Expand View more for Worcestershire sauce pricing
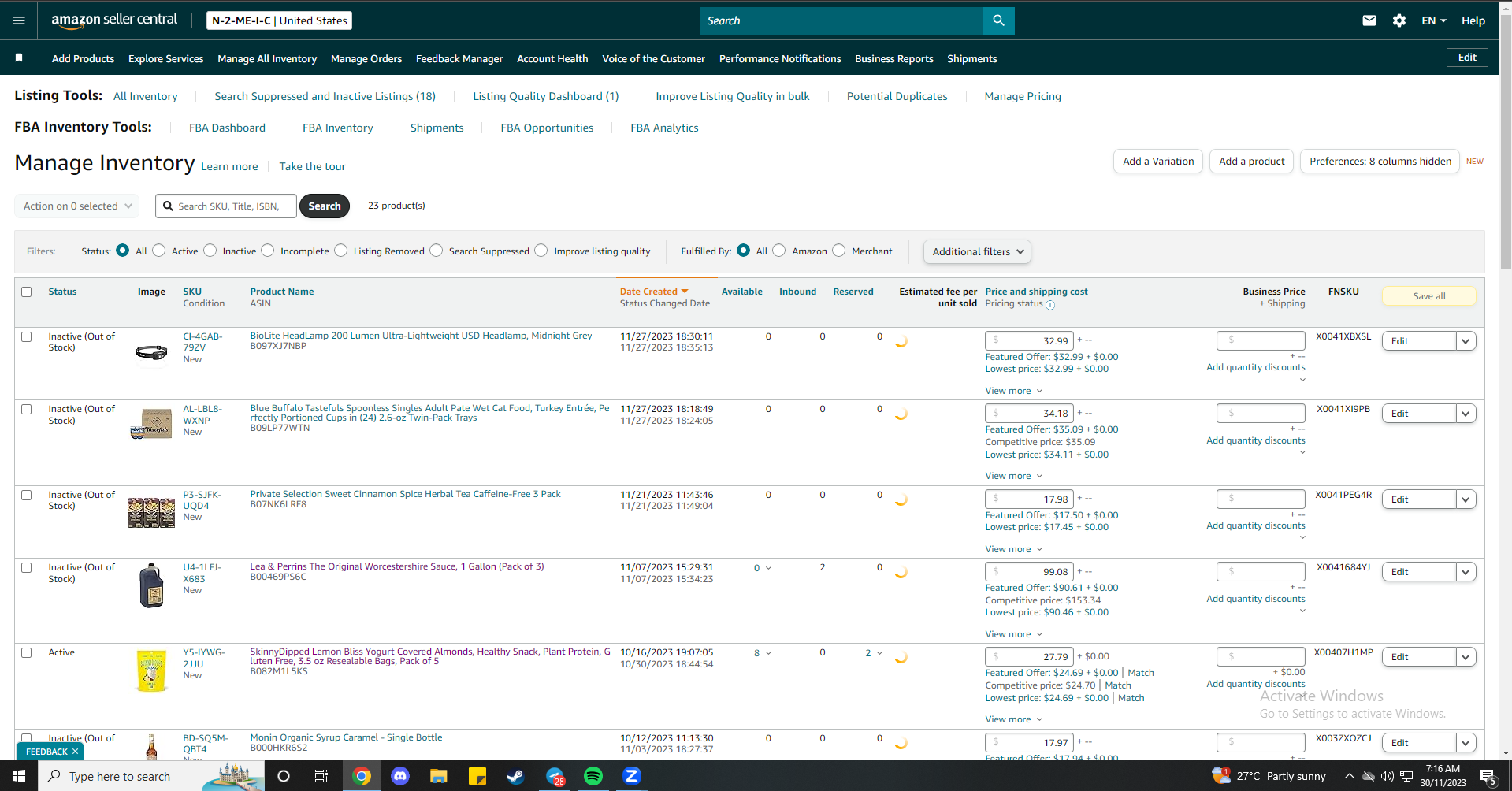1512x791 pixels. pos(1014,634)
